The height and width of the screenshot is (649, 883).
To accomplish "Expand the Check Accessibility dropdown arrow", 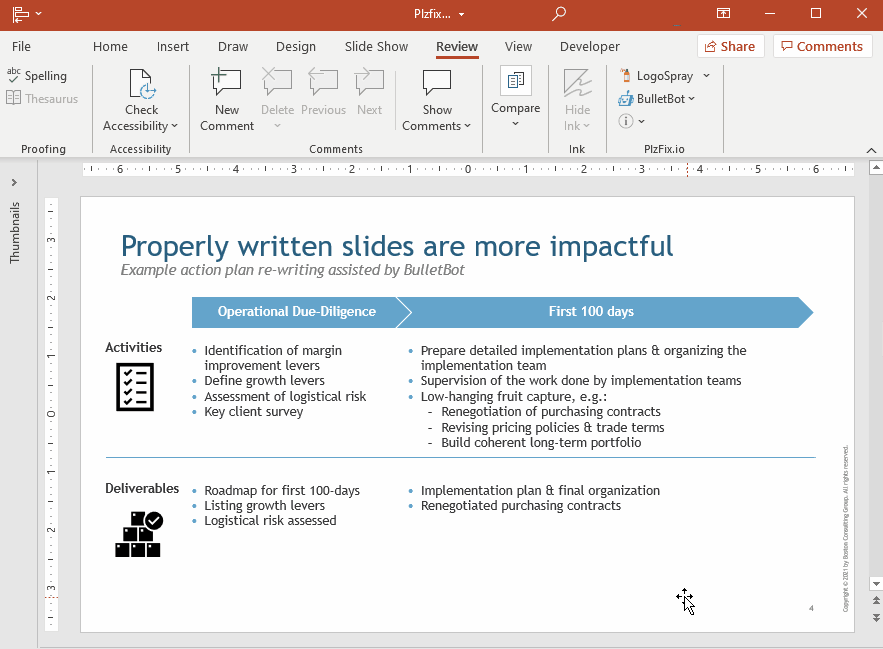I will [x=174, y=127].
